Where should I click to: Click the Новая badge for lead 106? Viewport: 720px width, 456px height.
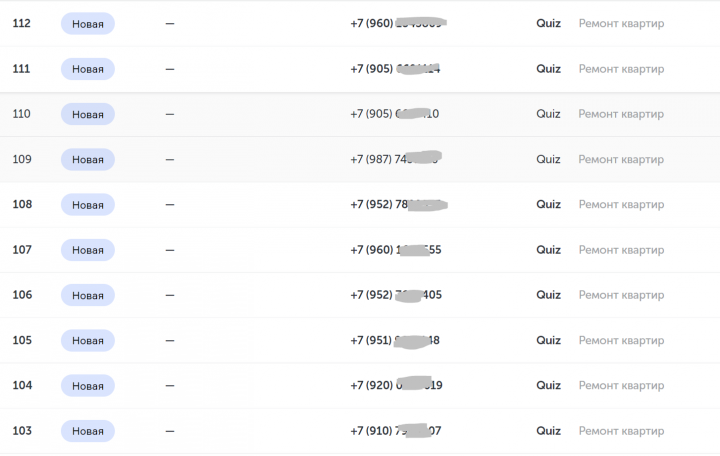88,295
